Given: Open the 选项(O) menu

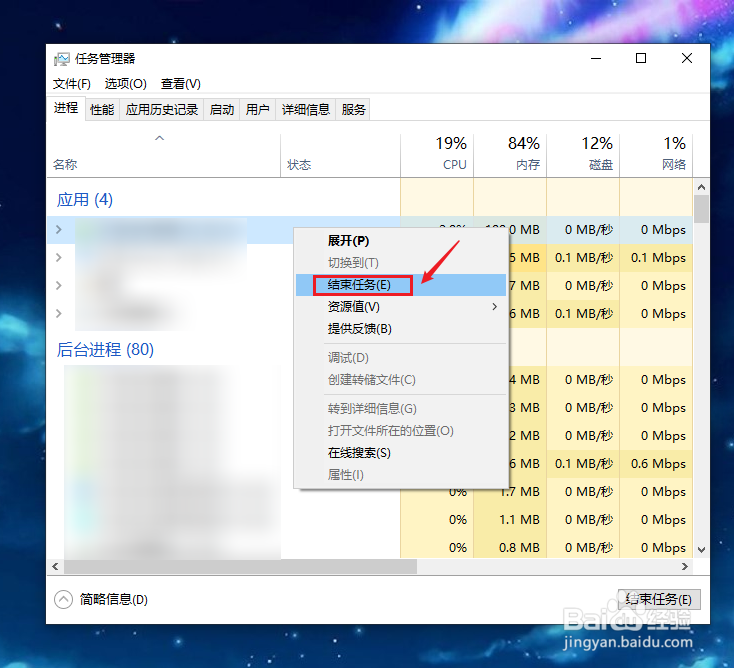Looking at the screenshot, I should (x=125, y=84).
